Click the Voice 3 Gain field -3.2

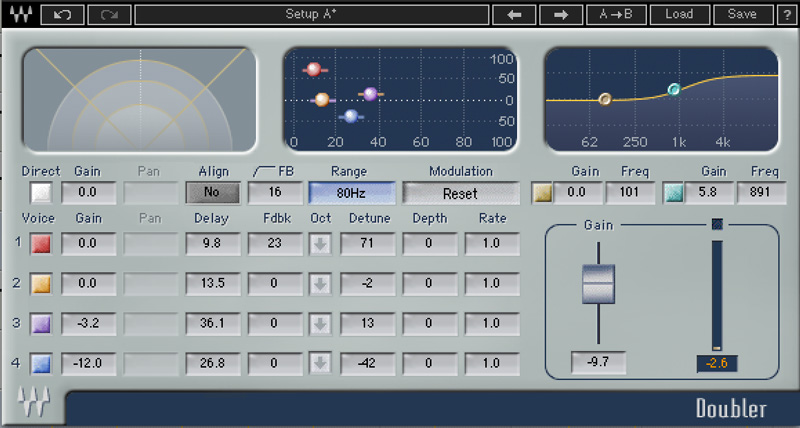[88, 323]
